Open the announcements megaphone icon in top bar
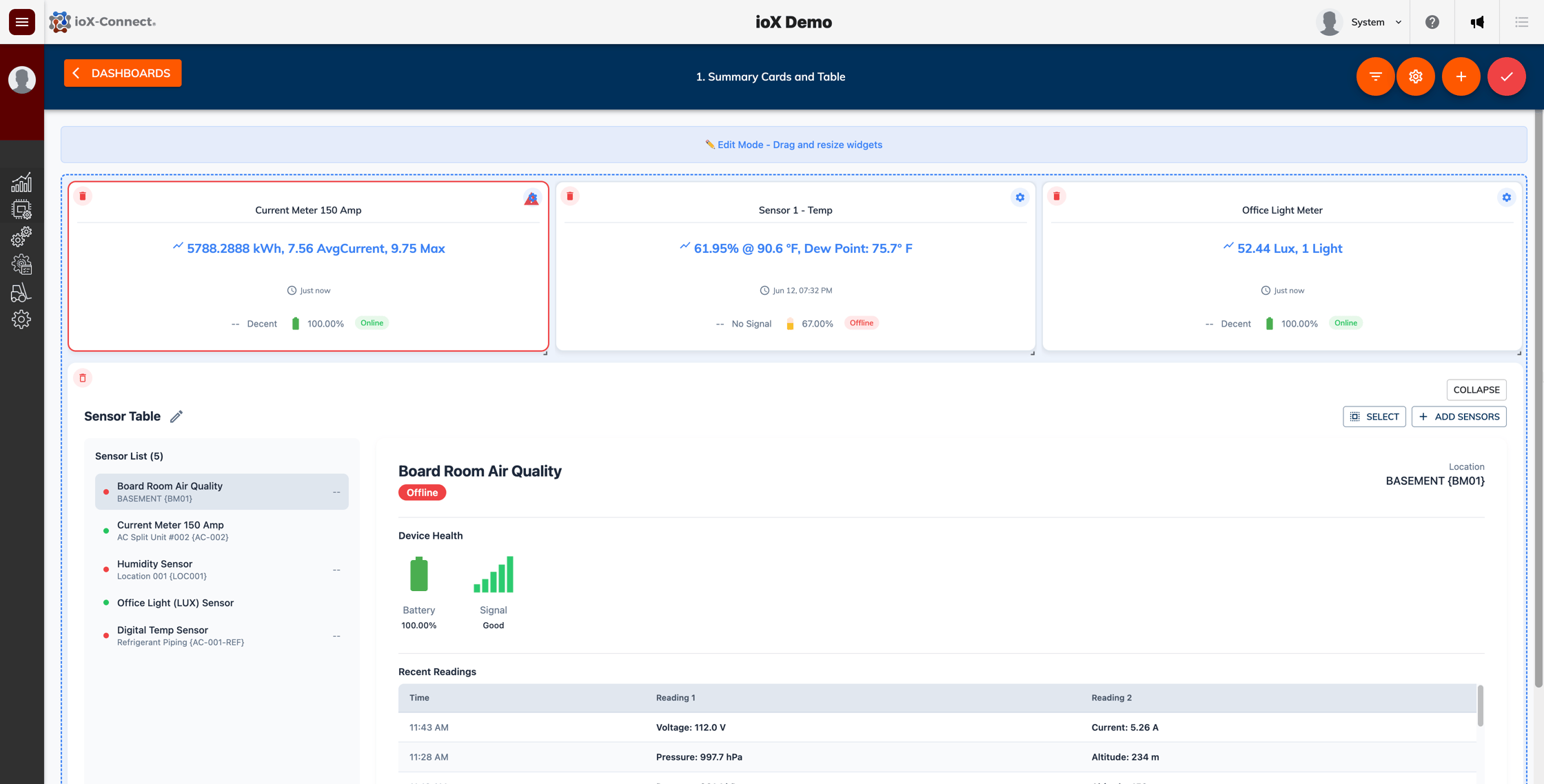Image resolution: width=1544 pixels, height=784 pixels. [x=1477, y=21]
